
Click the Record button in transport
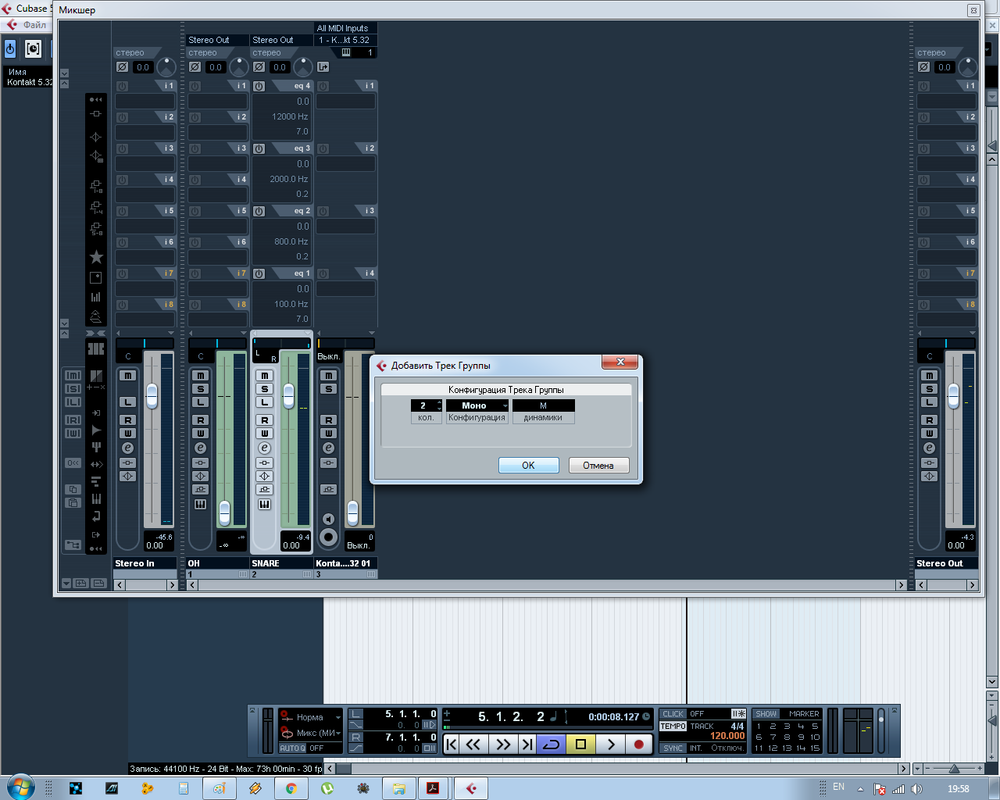(x=638, y=744)
